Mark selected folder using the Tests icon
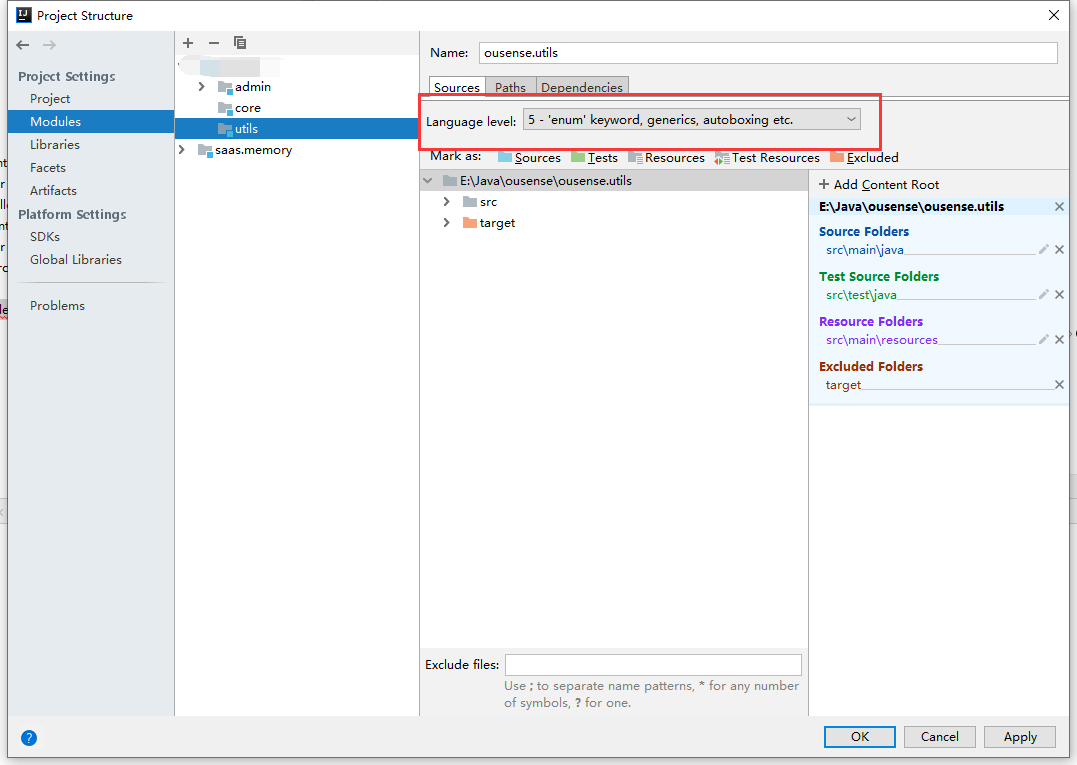Viewport: 1077px width, 765px height. 579,157
